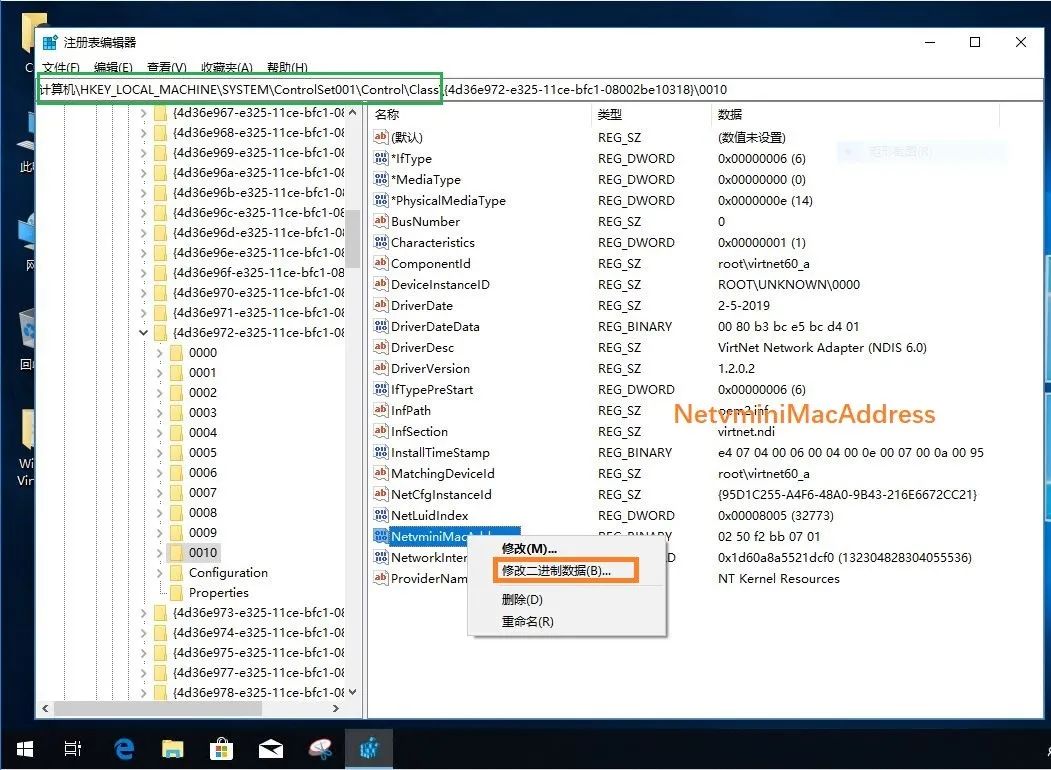Open the Mail app from the taskbar

tap(271, 749)
